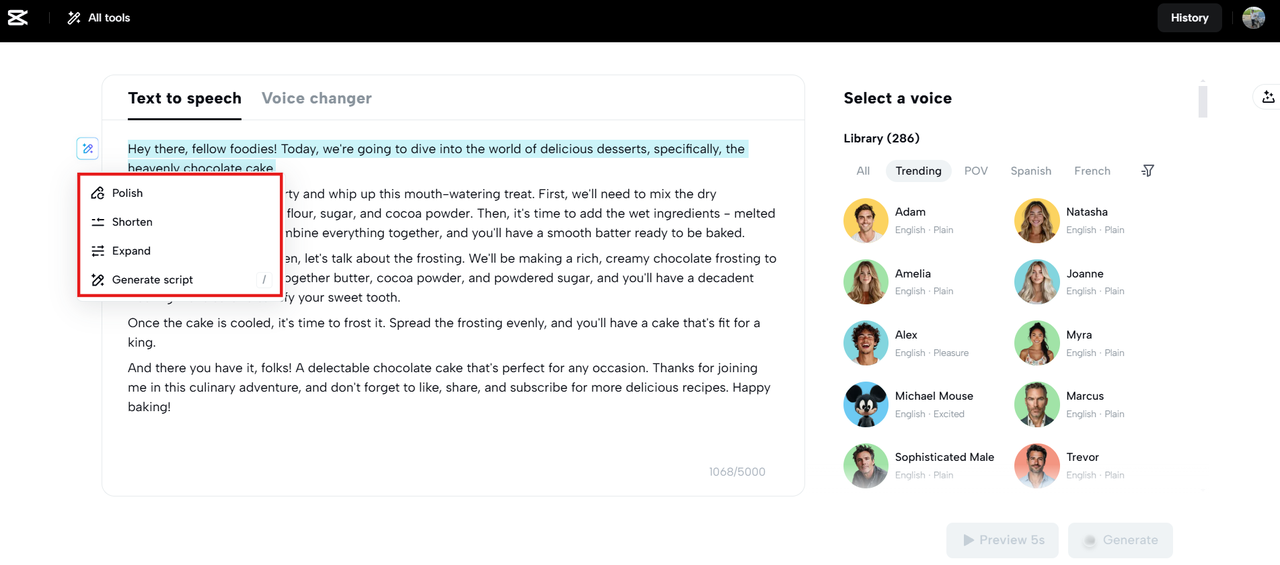Click the CapCut logo icon
The image size is (1280, 565).
17,18
